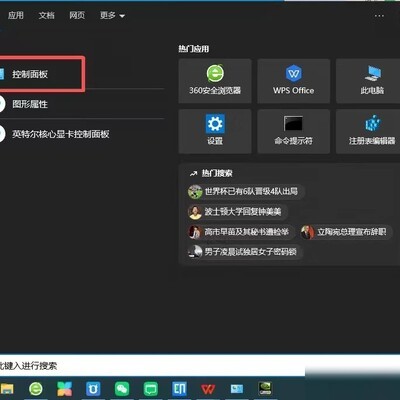
Task: Click the picture viewer taskbar icon
Action: click(x=237, y=389)
